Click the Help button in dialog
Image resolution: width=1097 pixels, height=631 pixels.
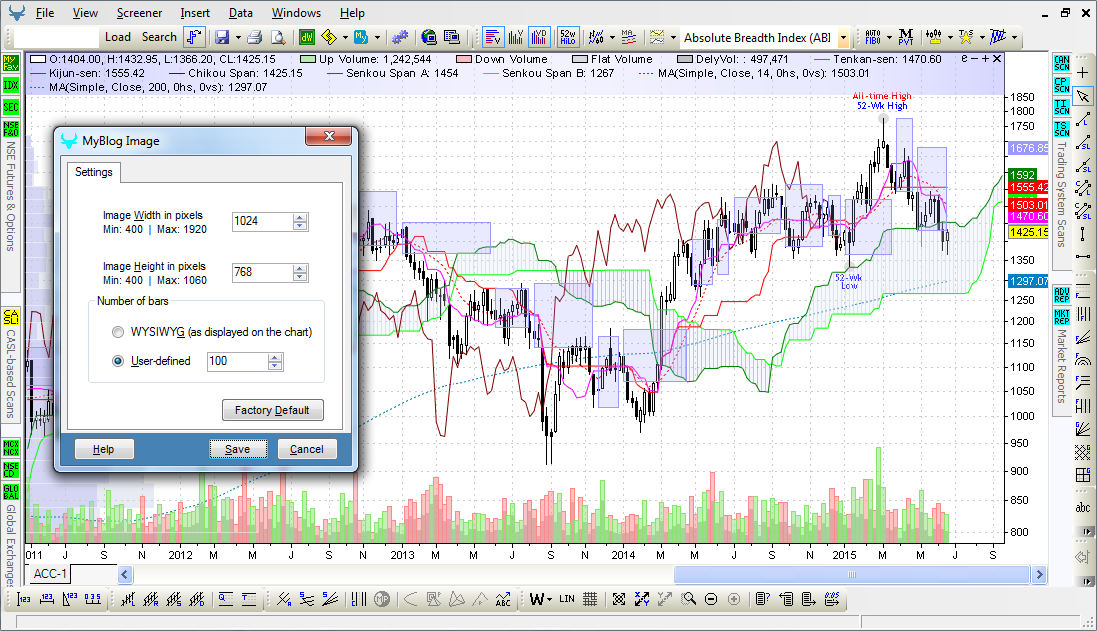coord(104,449)
